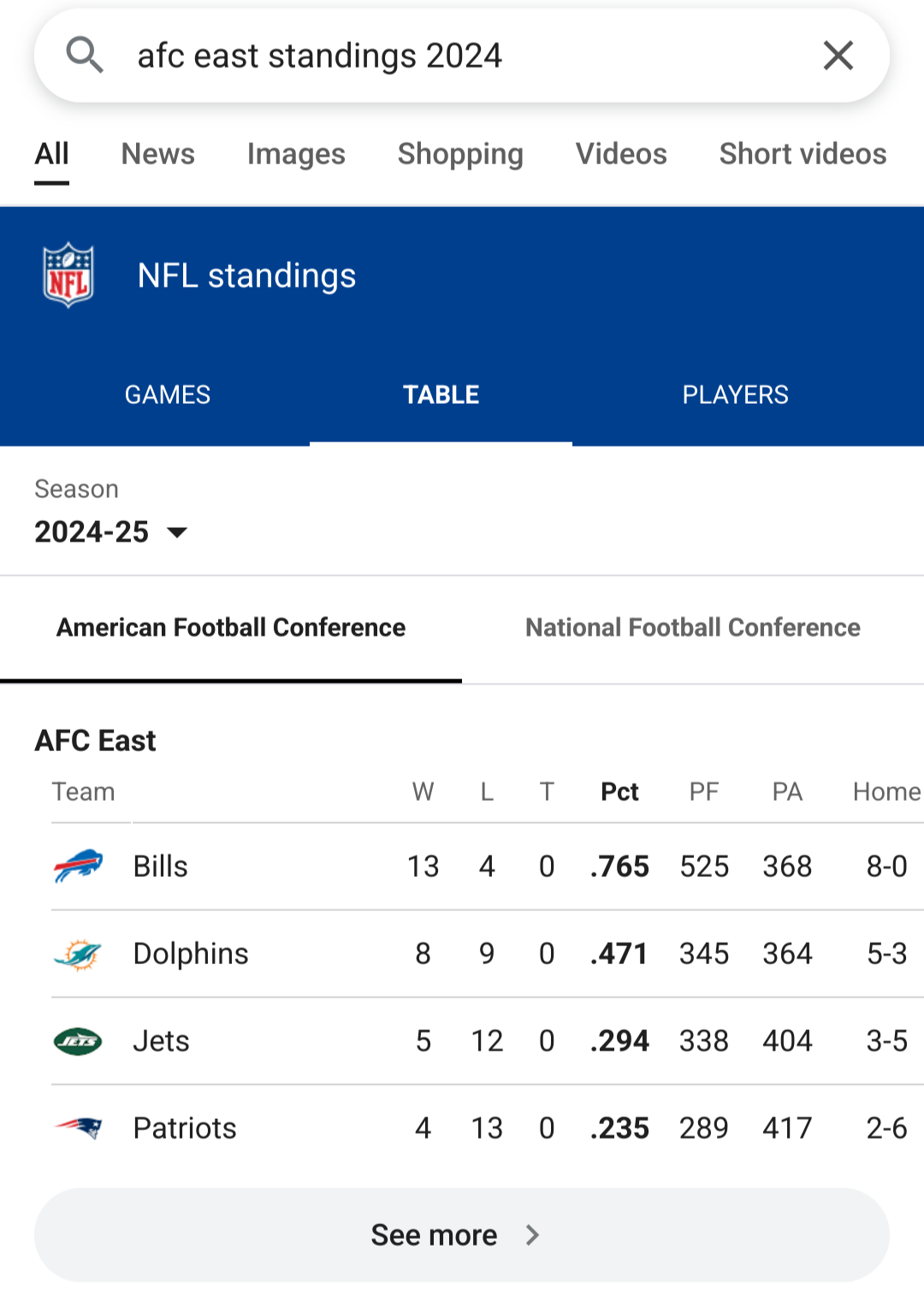
Task: Select the TABLE tab
Action: [x=441, y=394]
